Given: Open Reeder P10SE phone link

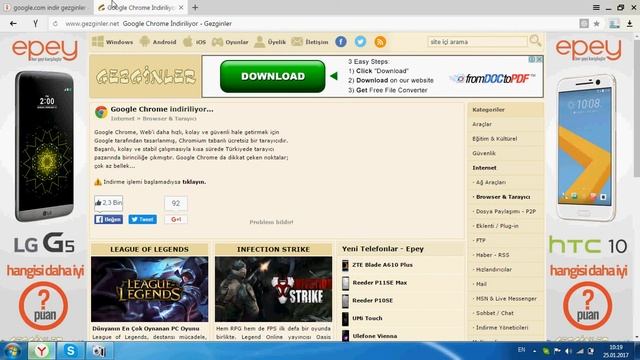Looking at the screenshot, I should click(x=373, y=300).
